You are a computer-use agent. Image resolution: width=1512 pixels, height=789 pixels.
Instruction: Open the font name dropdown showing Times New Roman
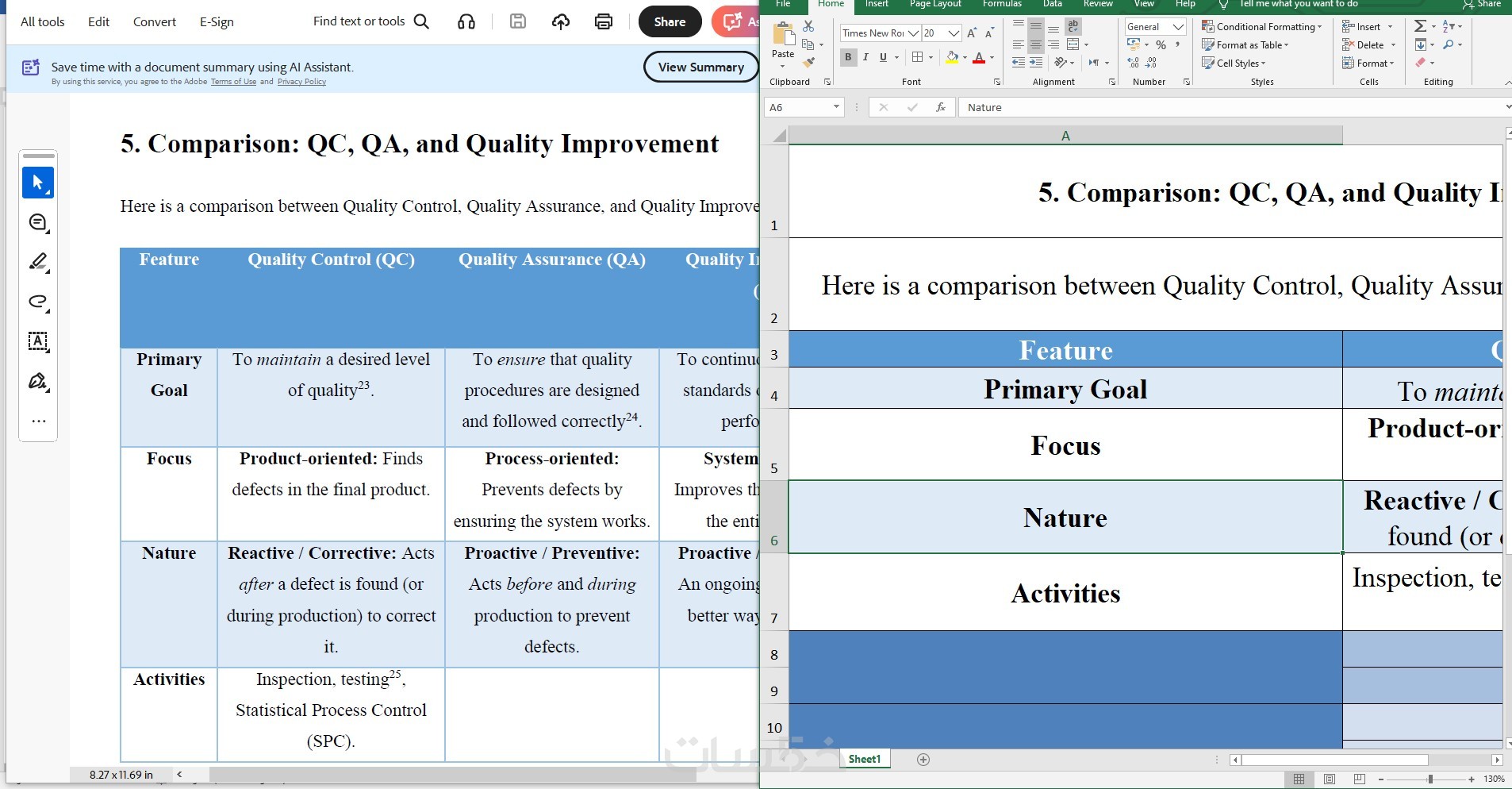(x=913, y=33)
